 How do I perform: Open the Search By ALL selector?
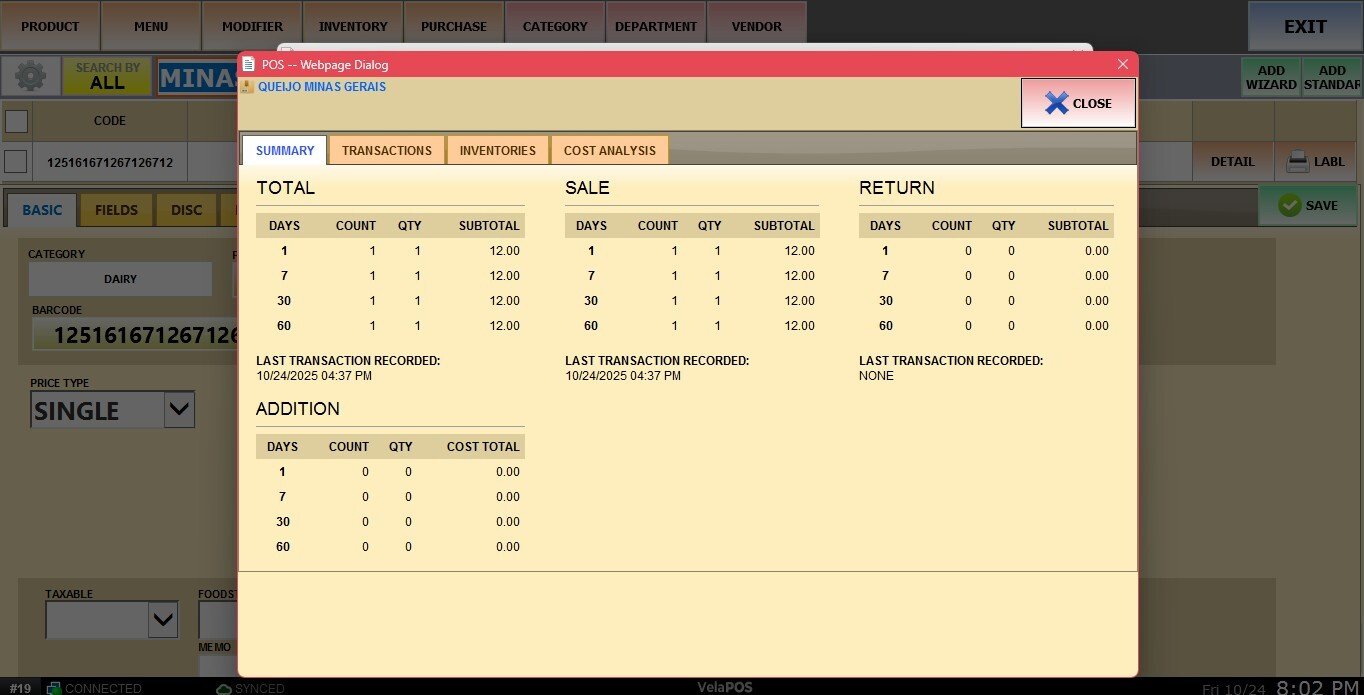pos(107,76)
